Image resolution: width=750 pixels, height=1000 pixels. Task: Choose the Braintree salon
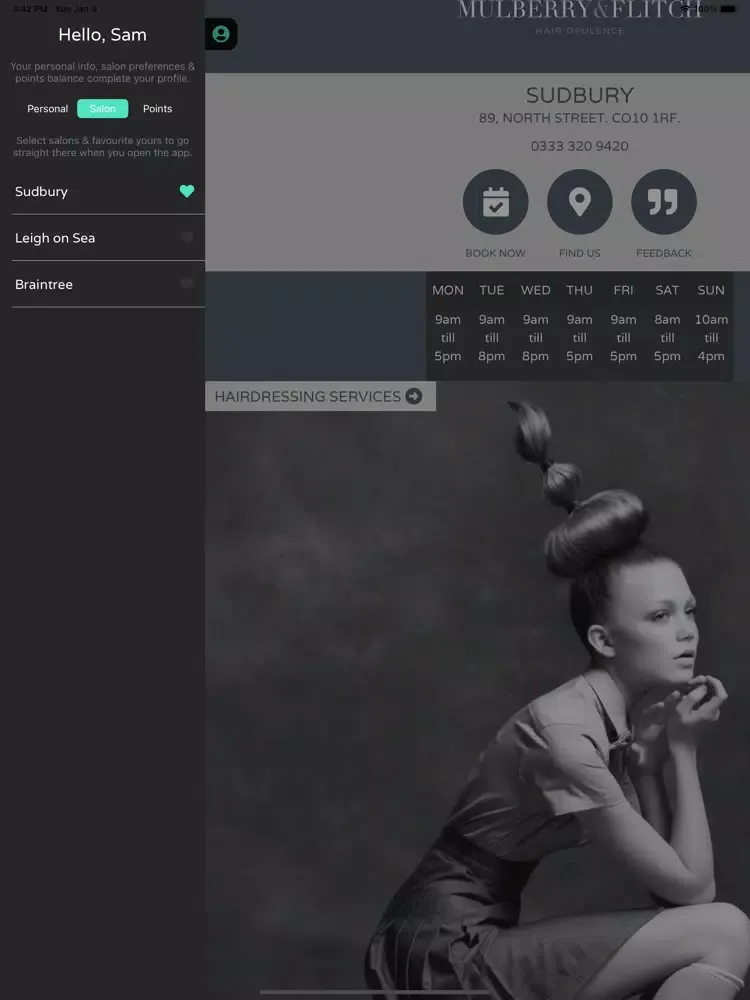[108, 284]
